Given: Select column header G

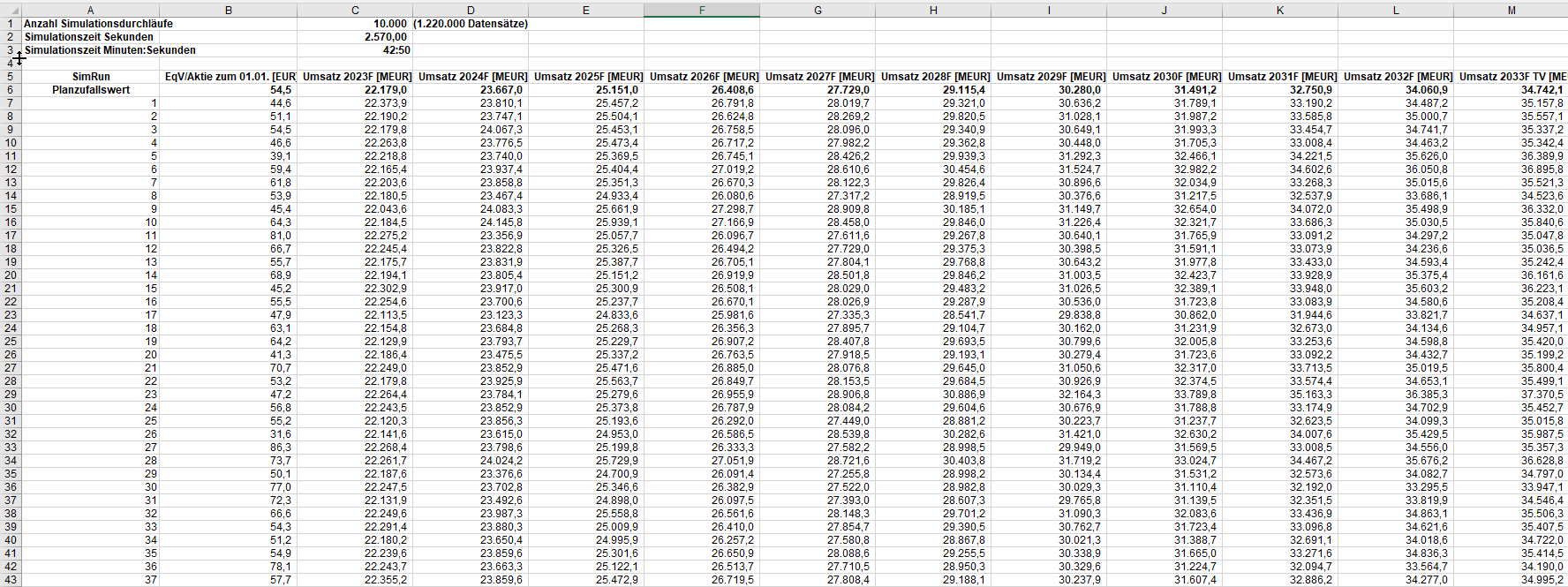Looking at the screenshot, I should tap(818, 10).
